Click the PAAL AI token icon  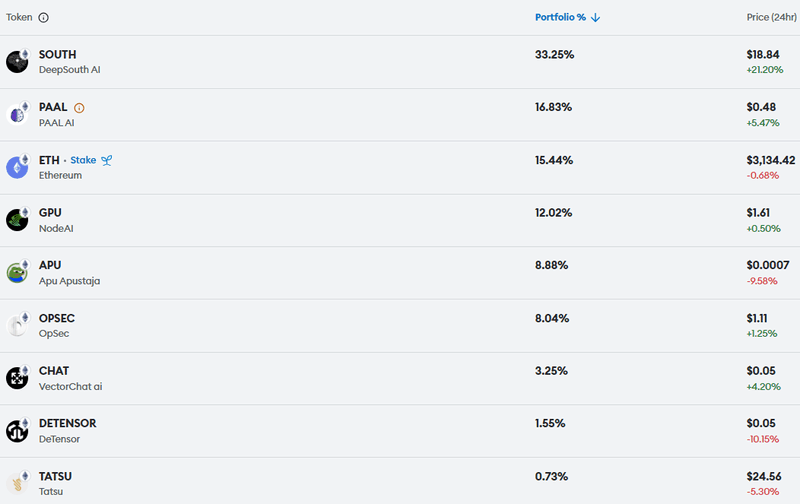click(17, 114)
